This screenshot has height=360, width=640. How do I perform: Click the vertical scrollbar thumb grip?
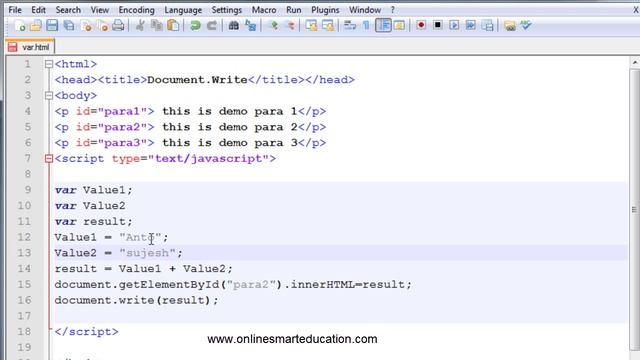(635, 209)
